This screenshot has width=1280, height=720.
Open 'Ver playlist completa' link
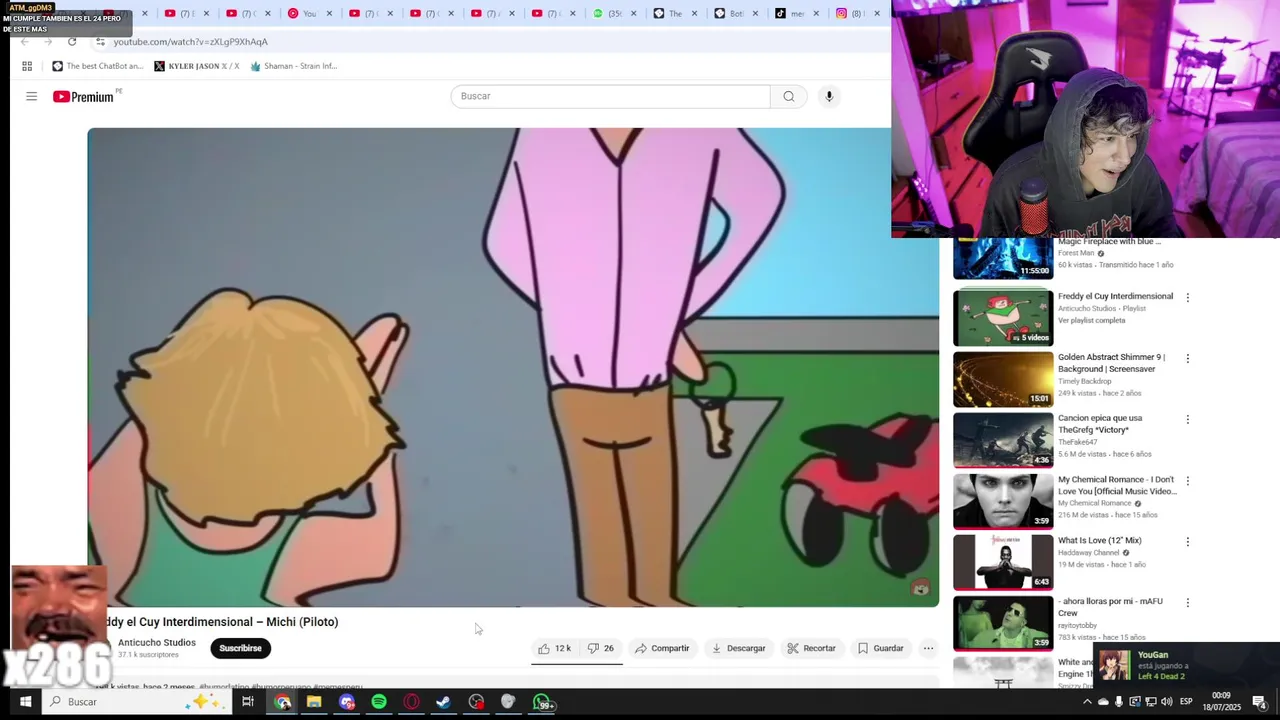coord(1091,320)
